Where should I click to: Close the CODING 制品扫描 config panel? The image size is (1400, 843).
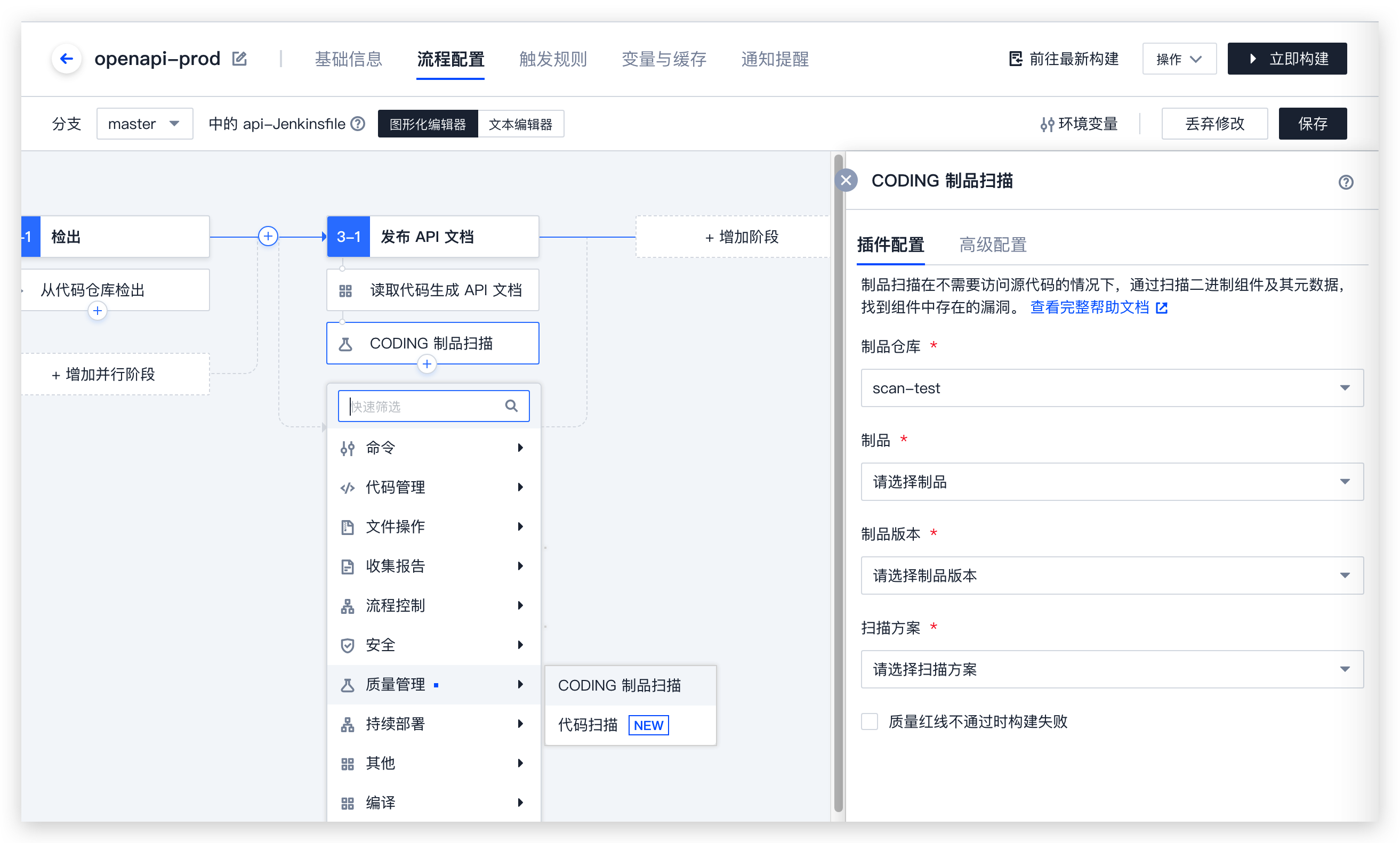pyautogui.click(x=846, y=180)
